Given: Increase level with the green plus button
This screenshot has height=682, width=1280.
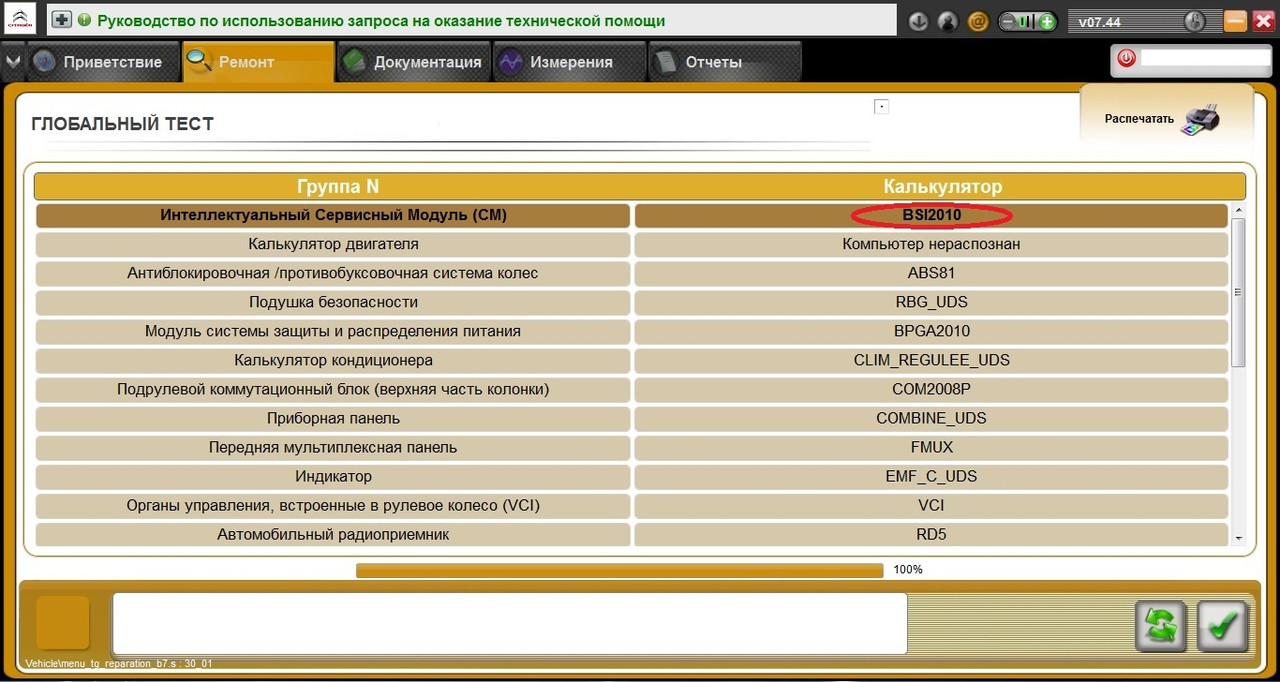Looking at the screenshot, I should click(x=1046, y=21).
